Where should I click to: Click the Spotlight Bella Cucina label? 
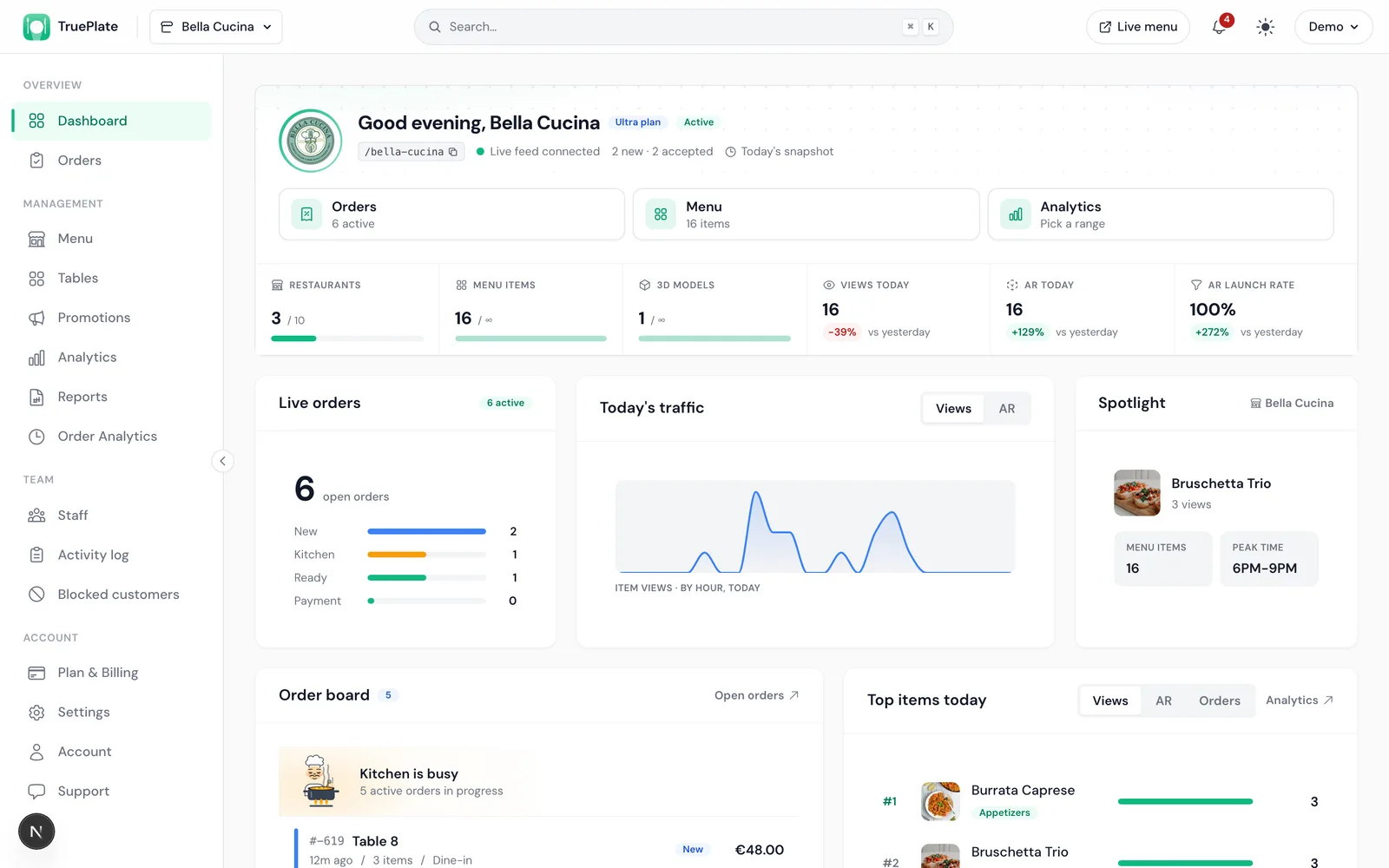tap(1292, 404)
